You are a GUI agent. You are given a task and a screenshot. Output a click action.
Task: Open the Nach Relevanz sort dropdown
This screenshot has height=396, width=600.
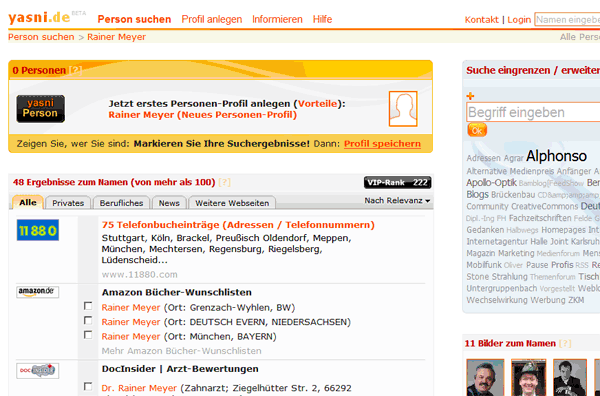pos(397,200)
